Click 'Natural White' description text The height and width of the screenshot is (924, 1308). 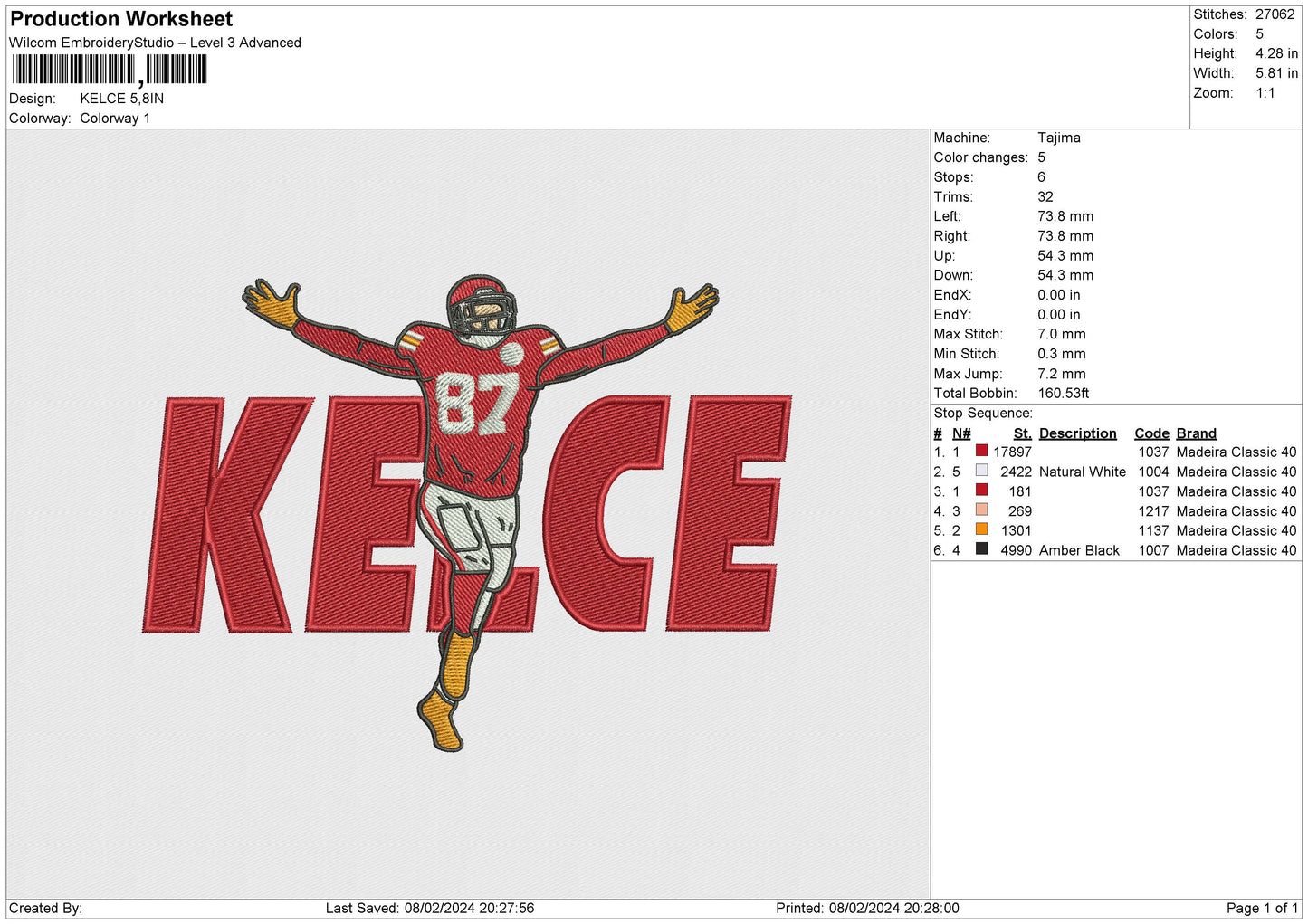(1083, 472)
